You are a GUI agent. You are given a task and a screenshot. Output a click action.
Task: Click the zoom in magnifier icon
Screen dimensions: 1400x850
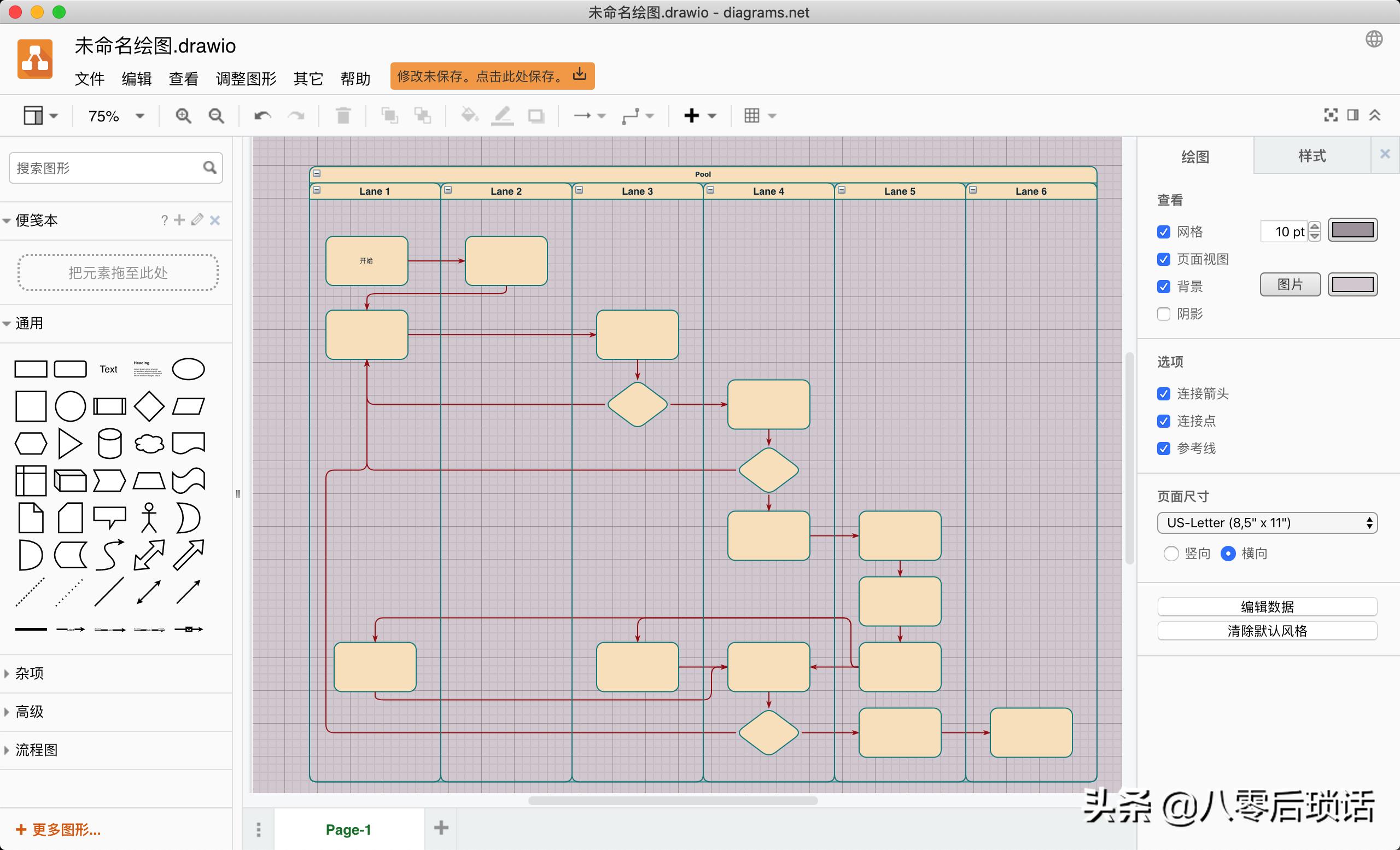(x=183, y=116)
